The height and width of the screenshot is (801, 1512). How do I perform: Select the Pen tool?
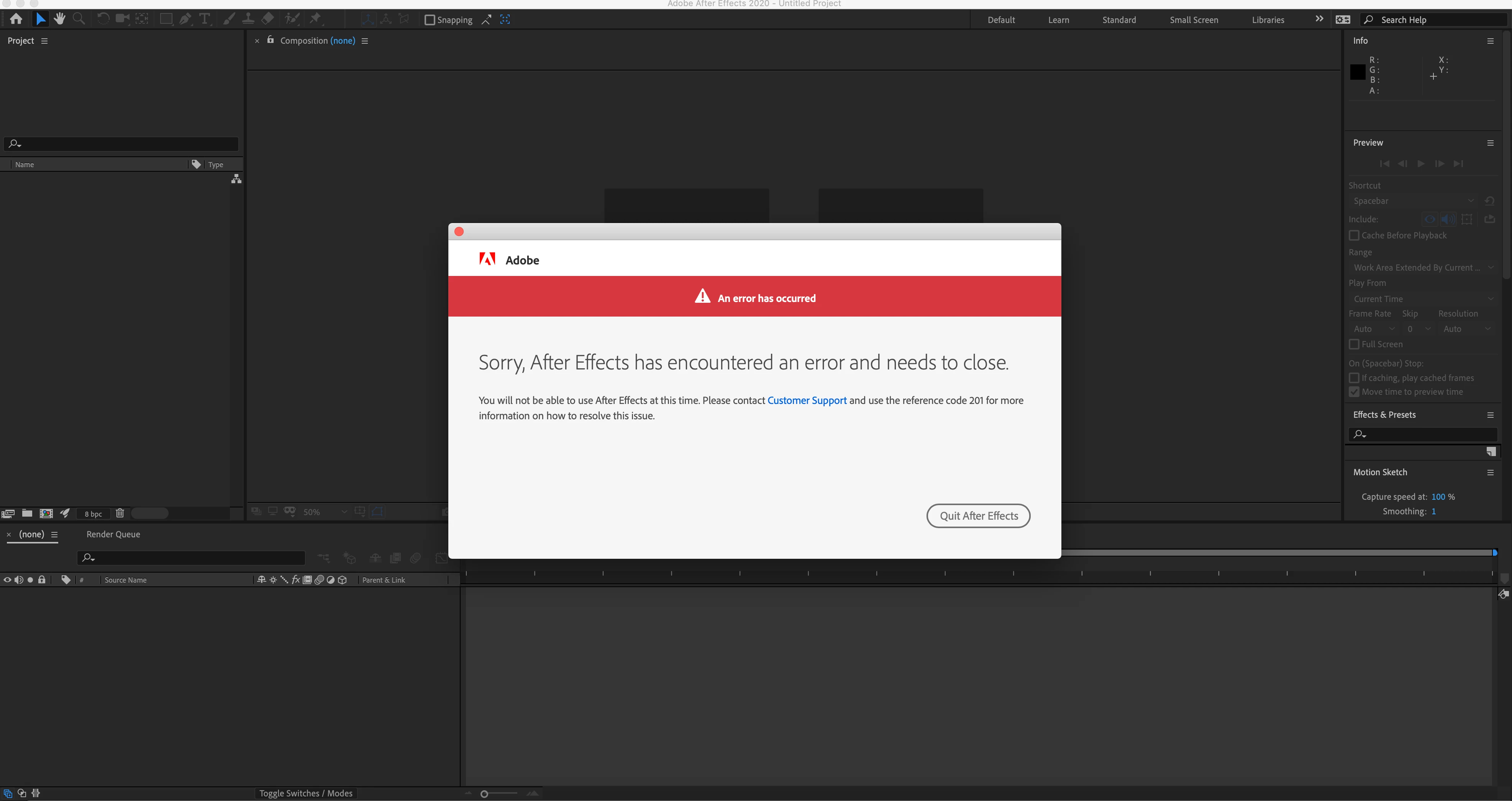point(185,19)
